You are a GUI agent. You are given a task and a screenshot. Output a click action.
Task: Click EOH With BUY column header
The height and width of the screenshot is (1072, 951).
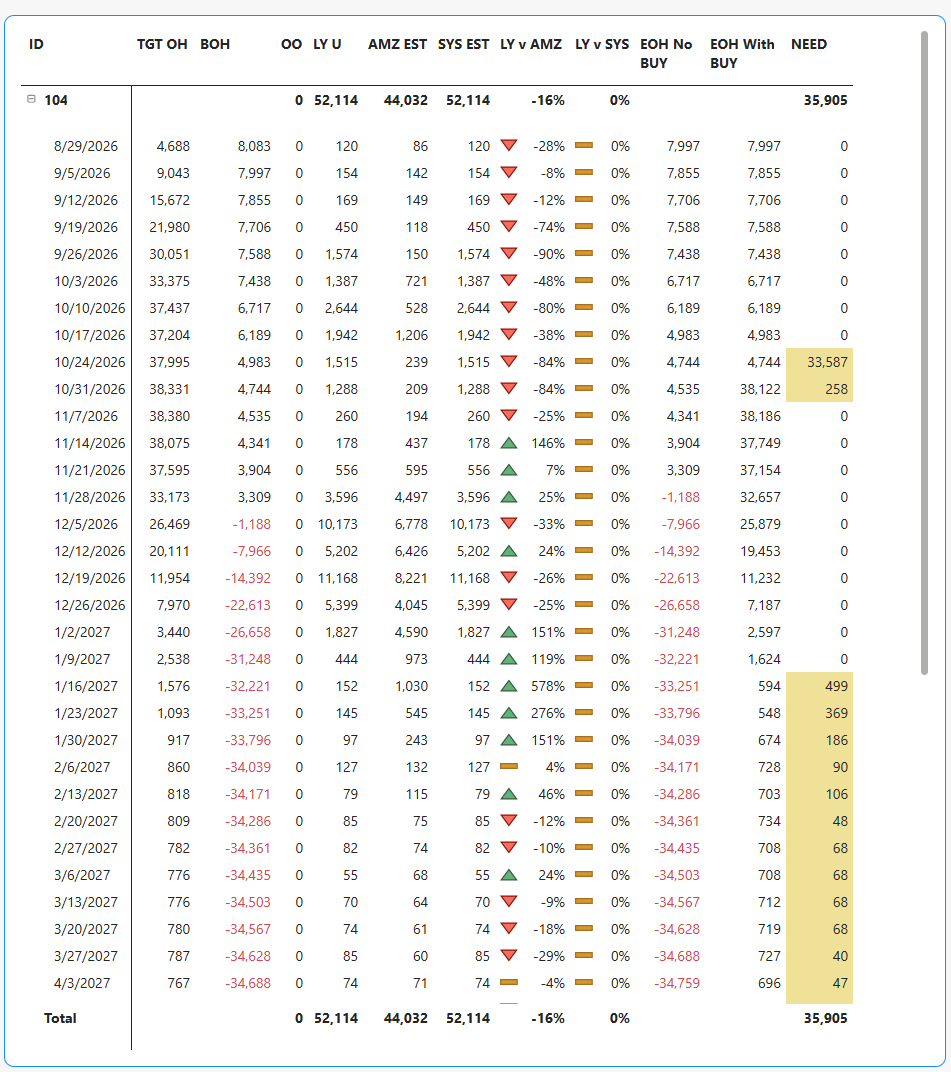(x=742, y=53)
